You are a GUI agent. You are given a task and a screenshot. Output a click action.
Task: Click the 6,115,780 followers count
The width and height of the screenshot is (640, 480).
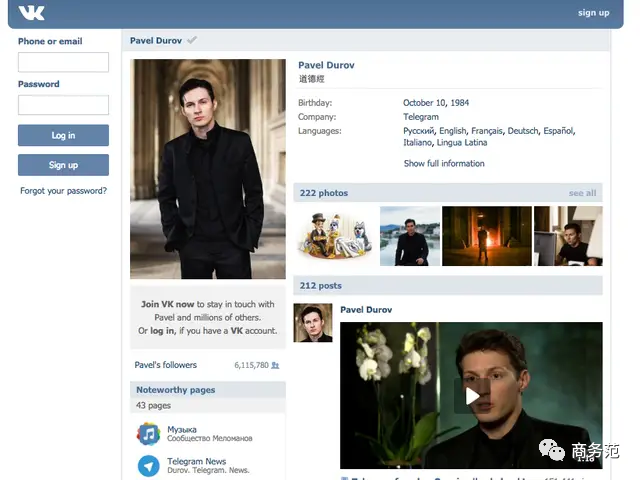(x=251, y=365)
